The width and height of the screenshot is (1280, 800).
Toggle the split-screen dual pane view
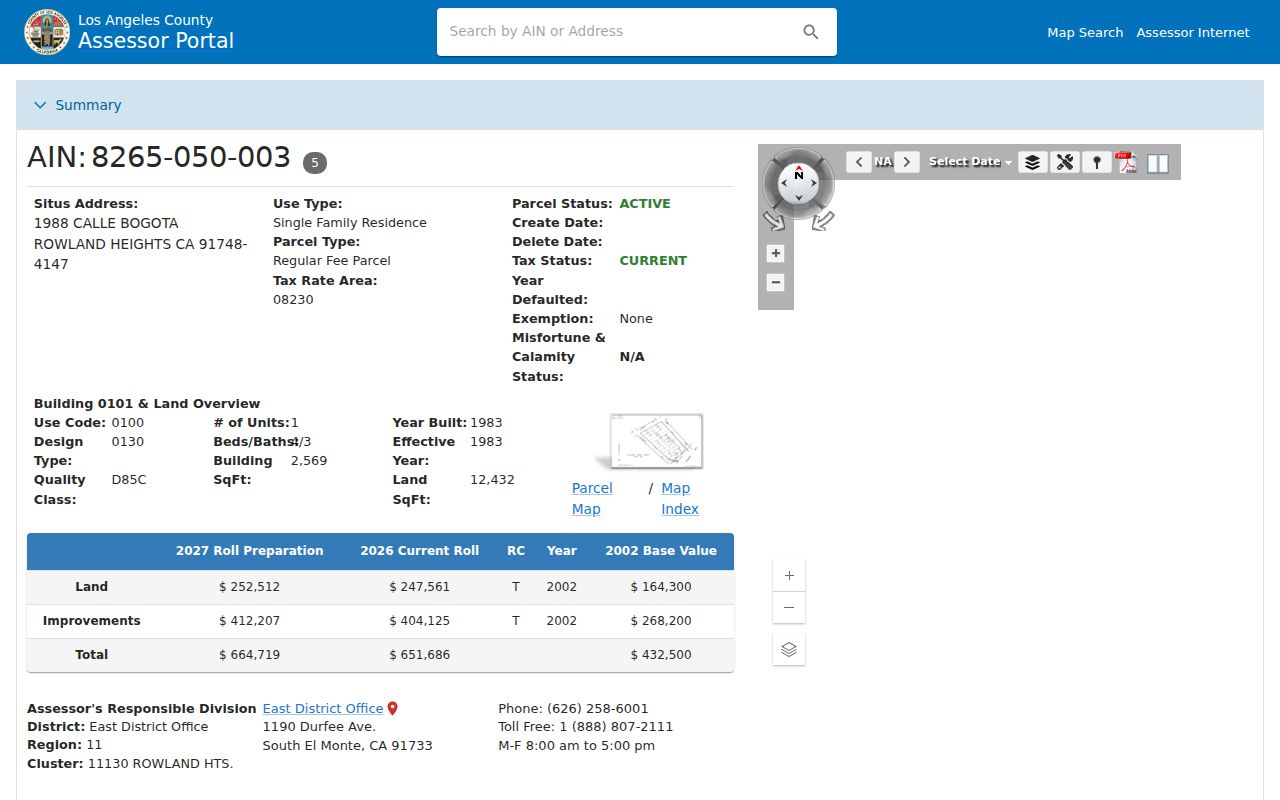pos(1158,163)
